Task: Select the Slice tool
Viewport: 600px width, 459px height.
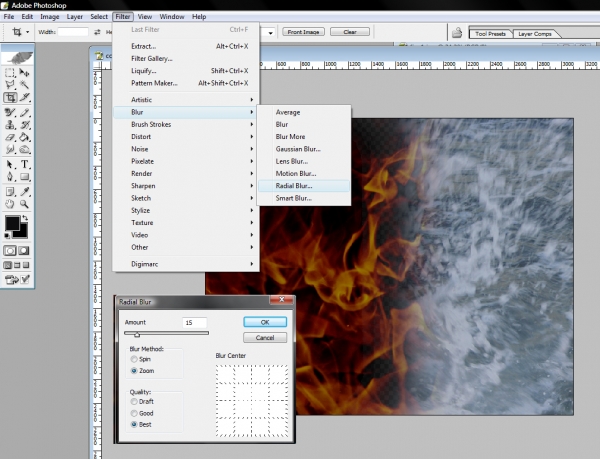Action: [24, 97]
